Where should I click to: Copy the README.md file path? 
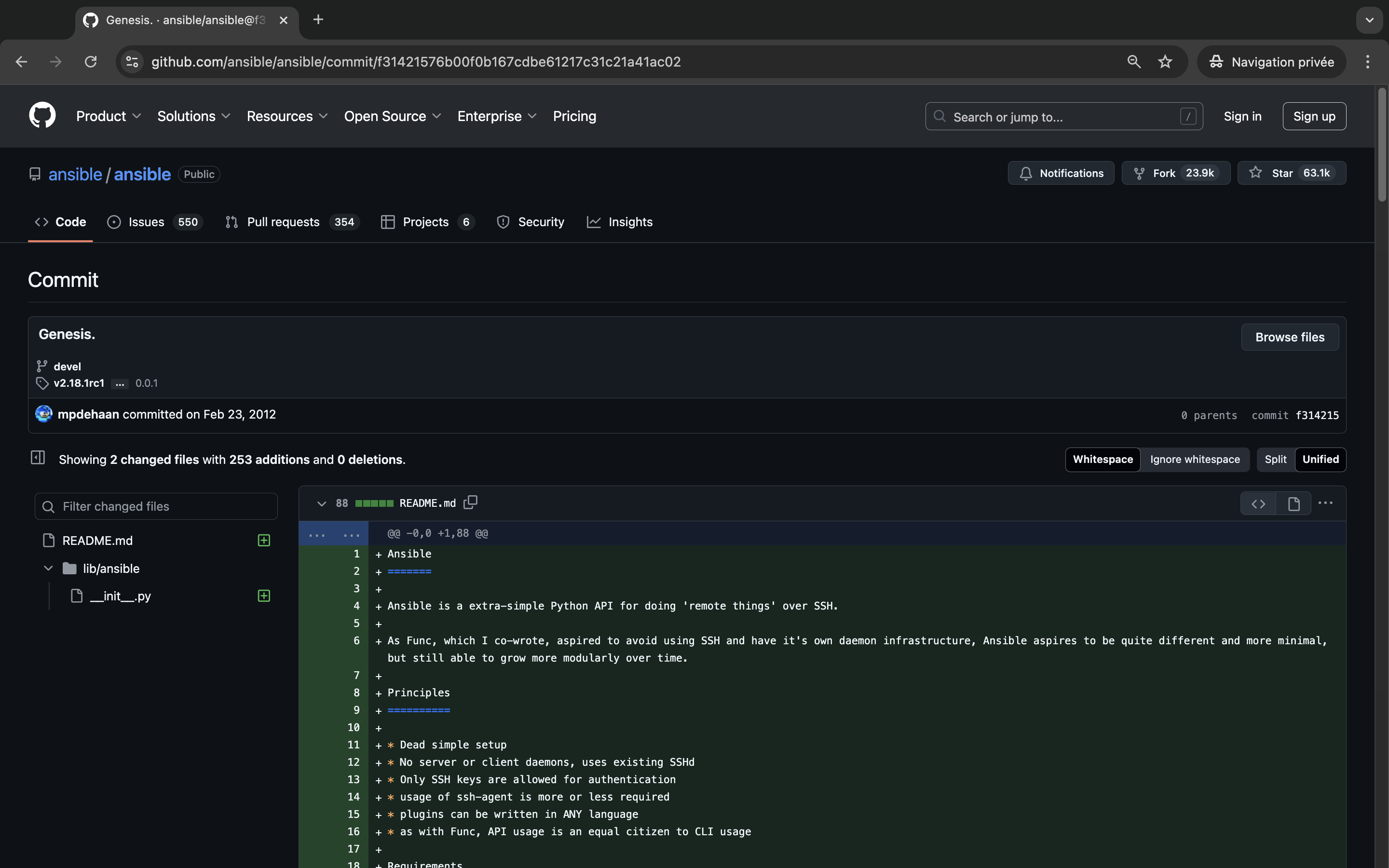[x=470, y=502]
